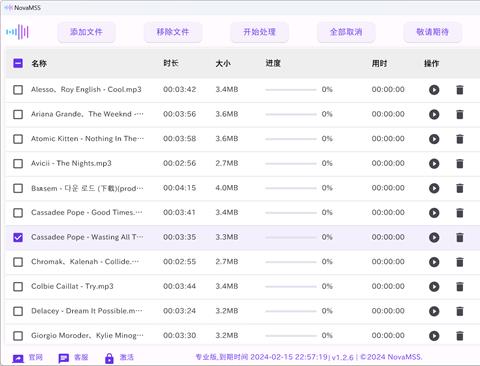Check the Ariana Grande, The Weeknd box

click(x=18, y=114)
